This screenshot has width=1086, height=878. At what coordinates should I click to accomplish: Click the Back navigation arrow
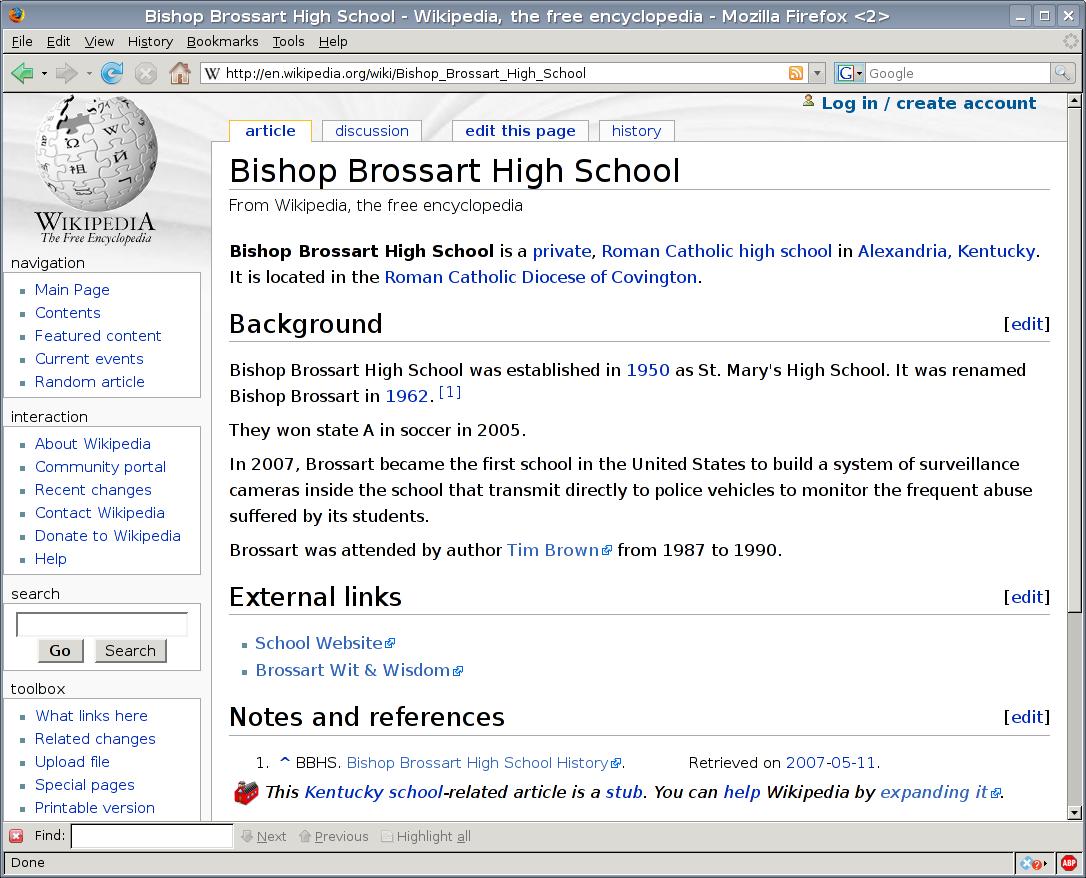[x=22, y=73]
